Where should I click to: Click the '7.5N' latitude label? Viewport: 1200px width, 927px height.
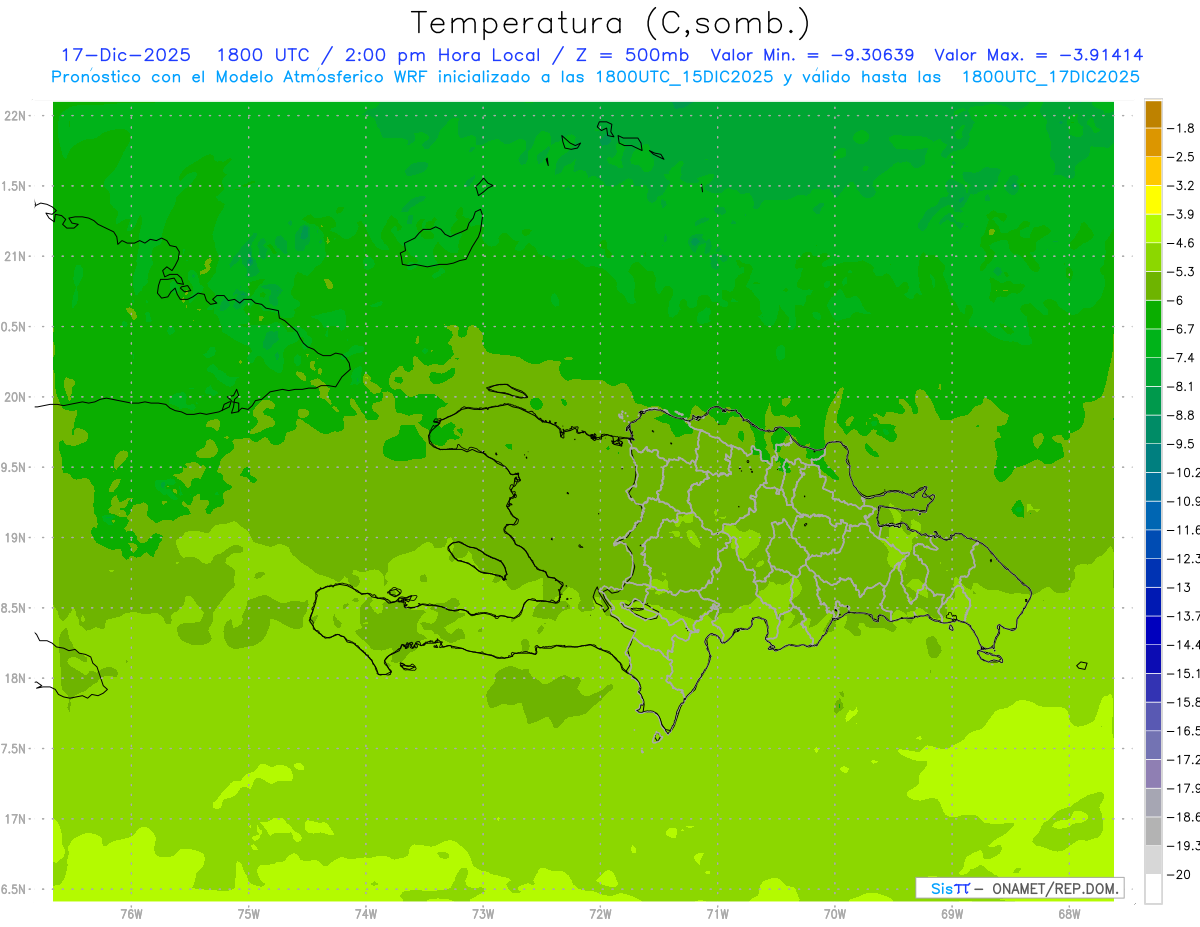[x=14, y=749]
